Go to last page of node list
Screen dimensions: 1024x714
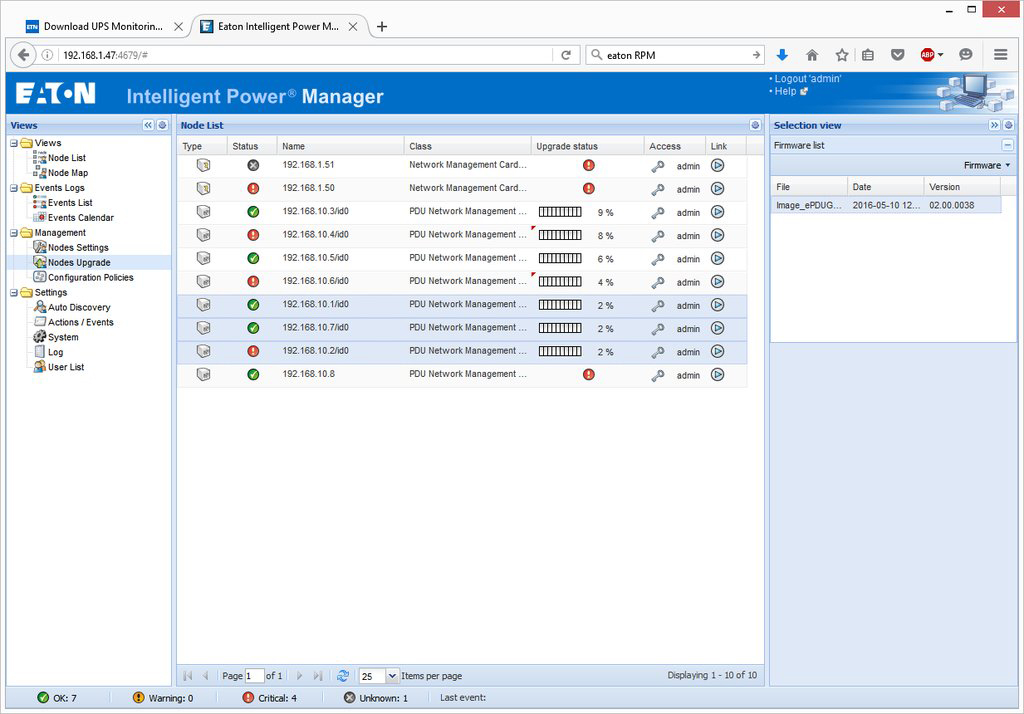(318, 675)
